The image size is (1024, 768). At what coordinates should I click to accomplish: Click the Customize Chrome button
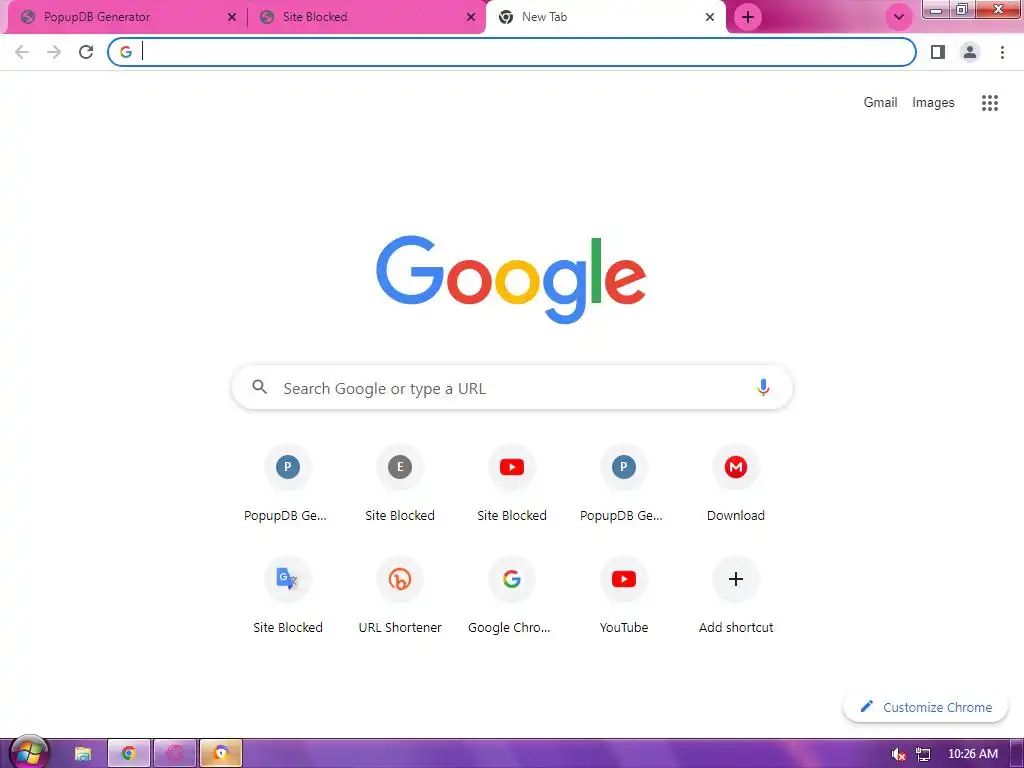tap(926, 707)
